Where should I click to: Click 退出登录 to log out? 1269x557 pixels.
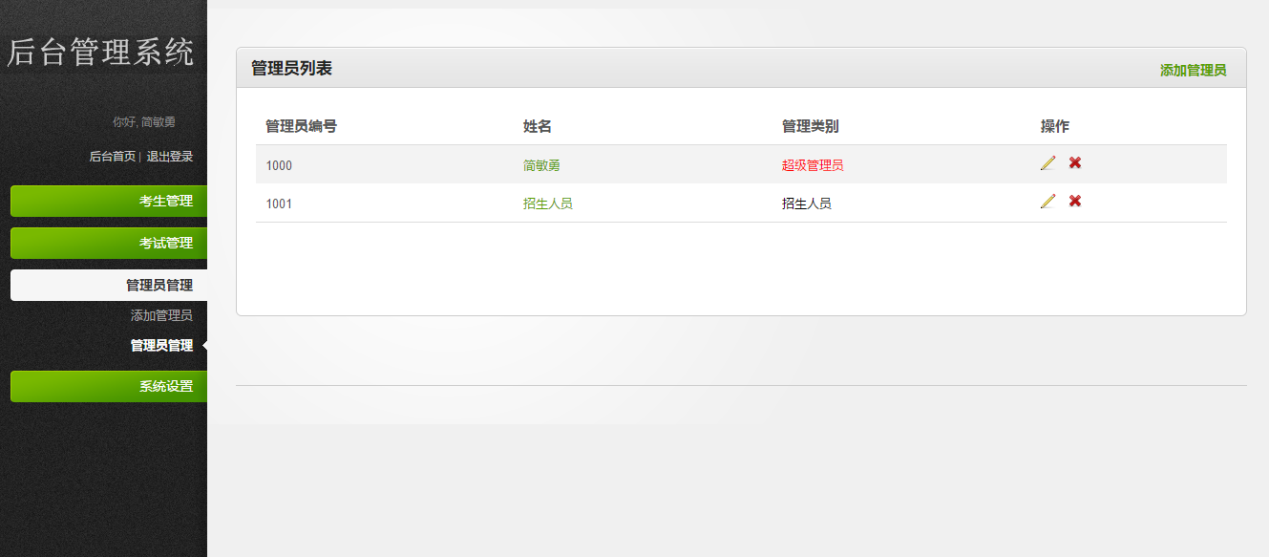[170, 156]
